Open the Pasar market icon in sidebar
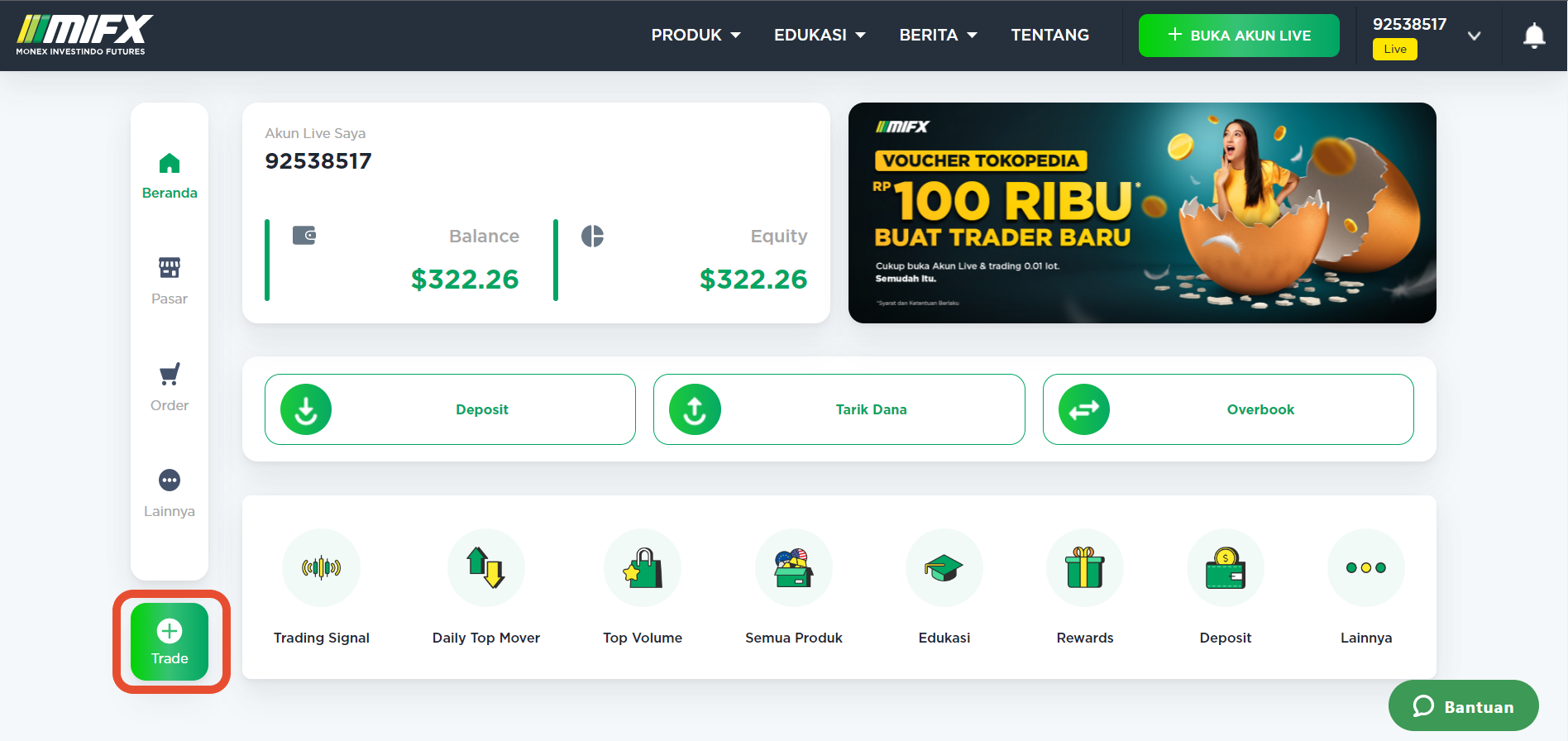This screenshot has height=741, width=1568. pyautogui.click(x=170, y=267)
